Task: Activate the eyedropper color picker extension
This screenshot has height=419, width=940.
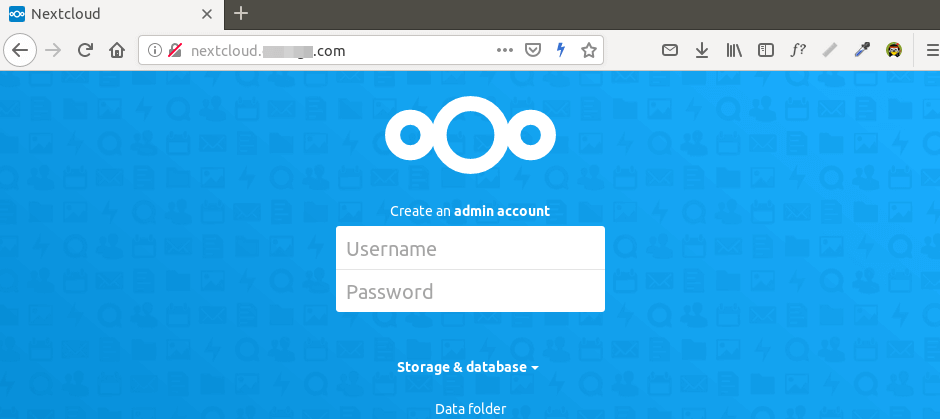Action: coord(861,50)
